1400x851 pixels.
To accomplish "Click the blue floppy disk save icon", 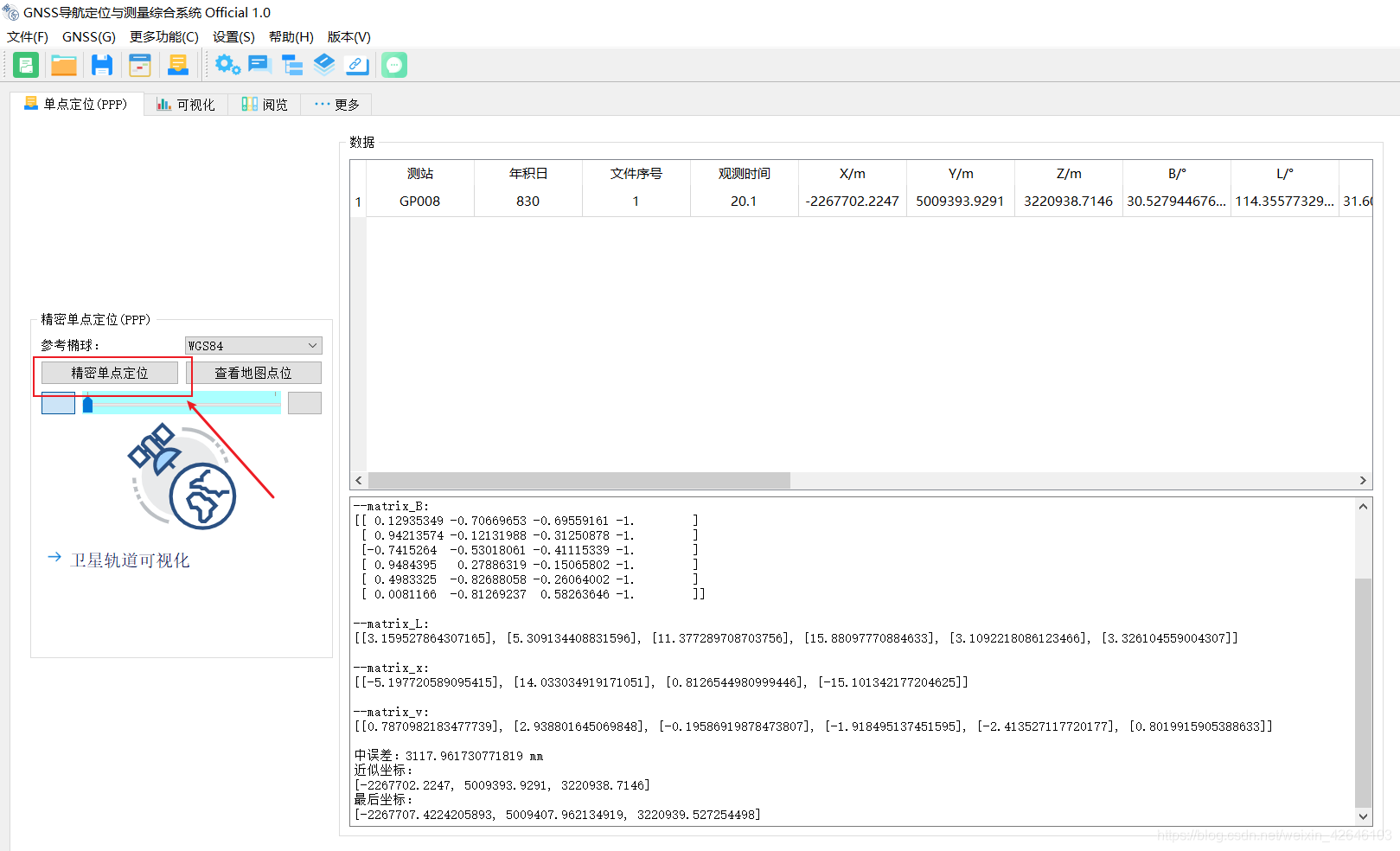I will point(102,65).
